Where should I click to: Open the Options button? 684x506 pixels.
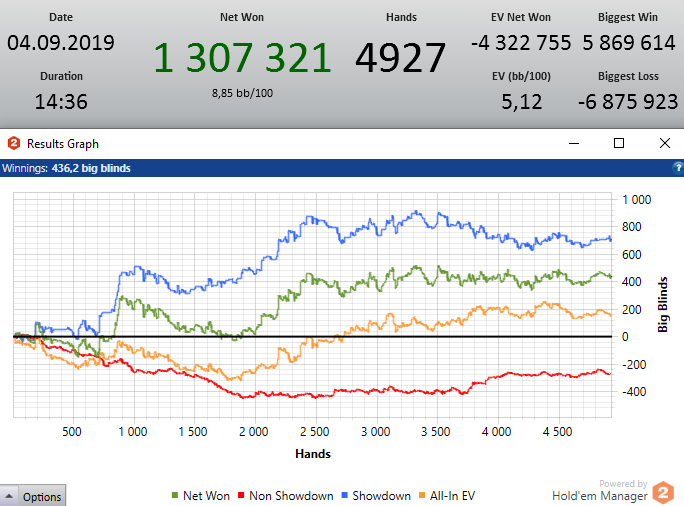42,496
